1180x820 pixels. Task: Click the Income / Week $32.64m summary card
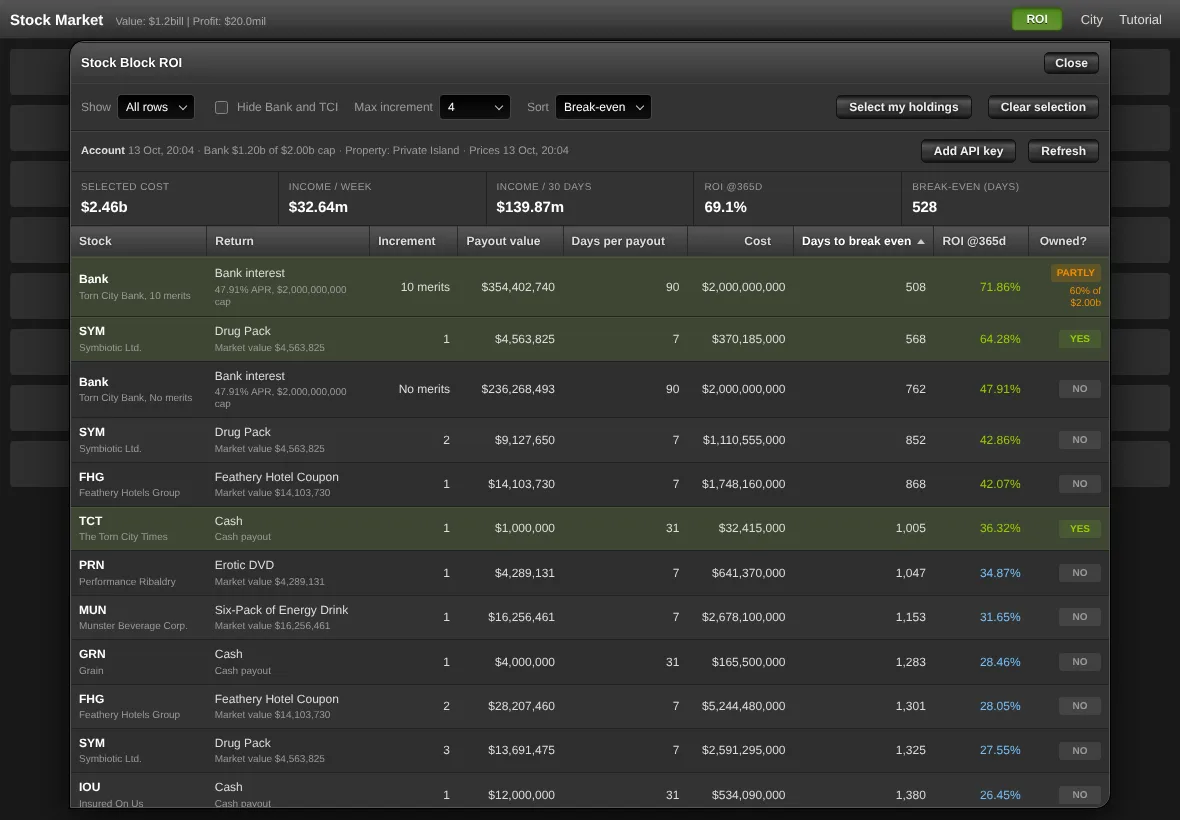click(x=382, y=199)
